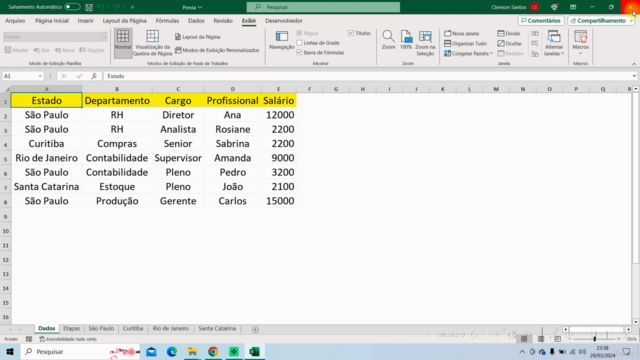Open the Curitiba sheet tab
640x360 pixels.
[133, 329]
